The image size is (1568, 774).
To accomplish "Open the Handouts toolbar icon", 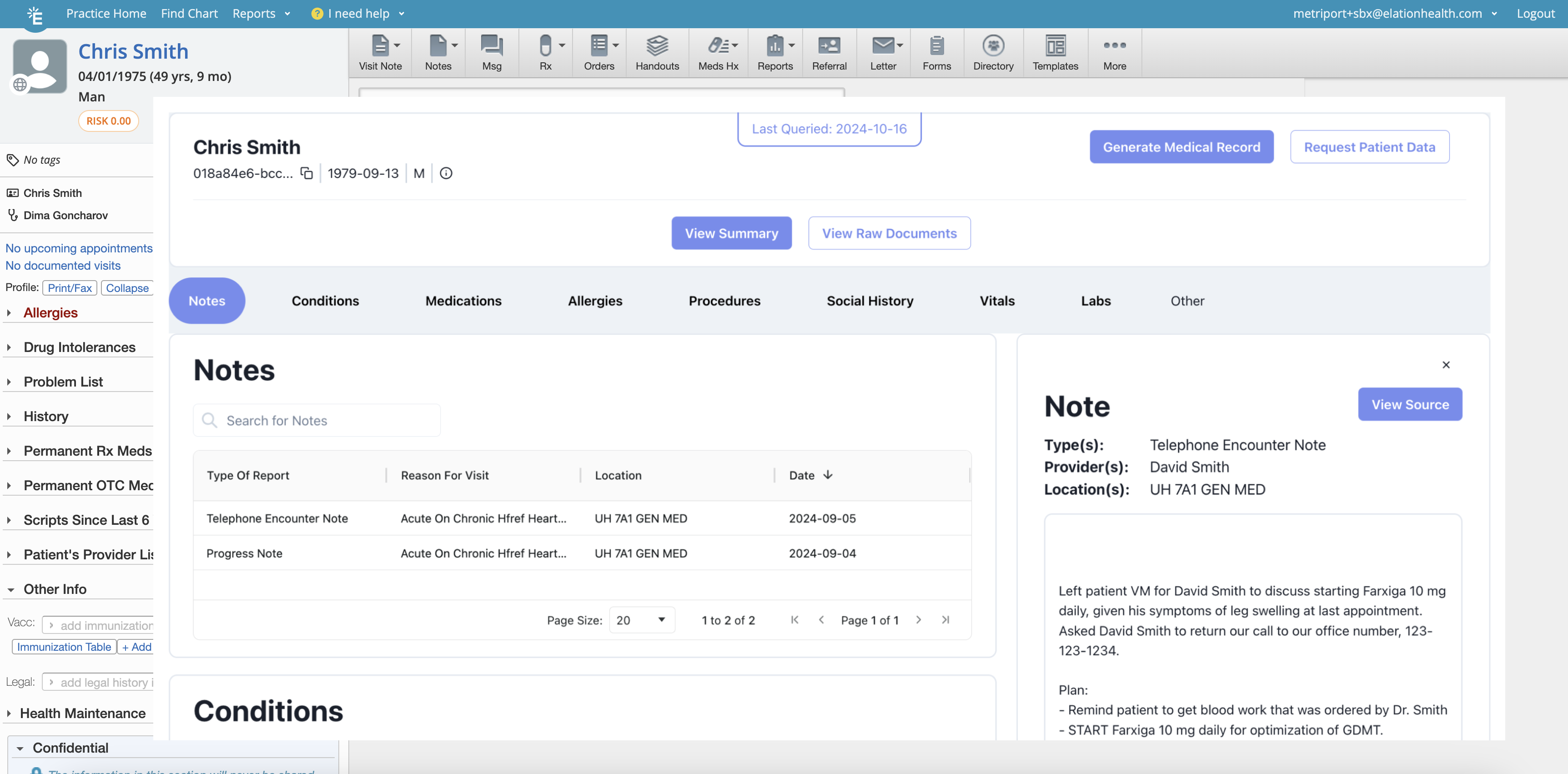I will click(x=657, y=52).
